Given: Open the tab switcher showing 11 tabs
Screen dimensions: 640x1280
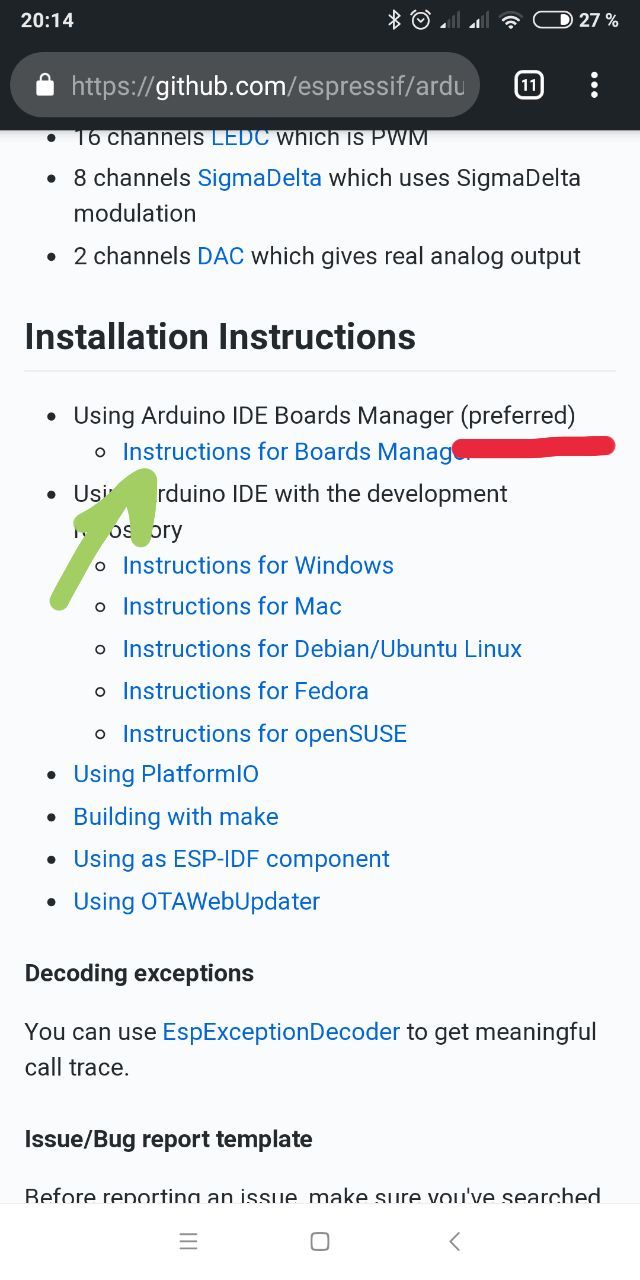Looking at the screenshot, I should coord(529,86).
